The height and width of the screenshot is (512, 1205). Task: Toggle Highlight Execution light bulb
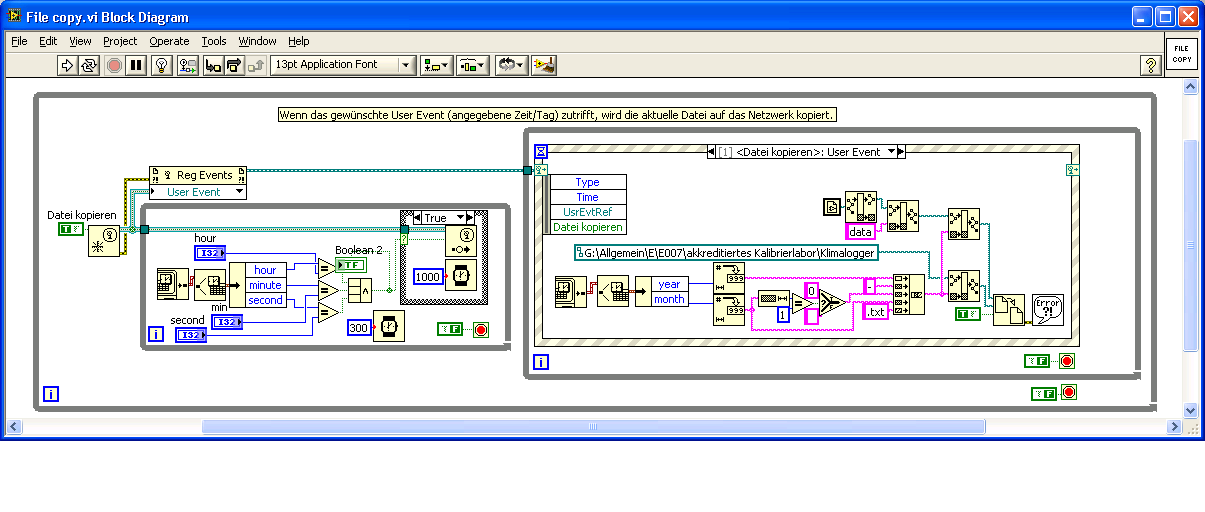tap(160, 65)
